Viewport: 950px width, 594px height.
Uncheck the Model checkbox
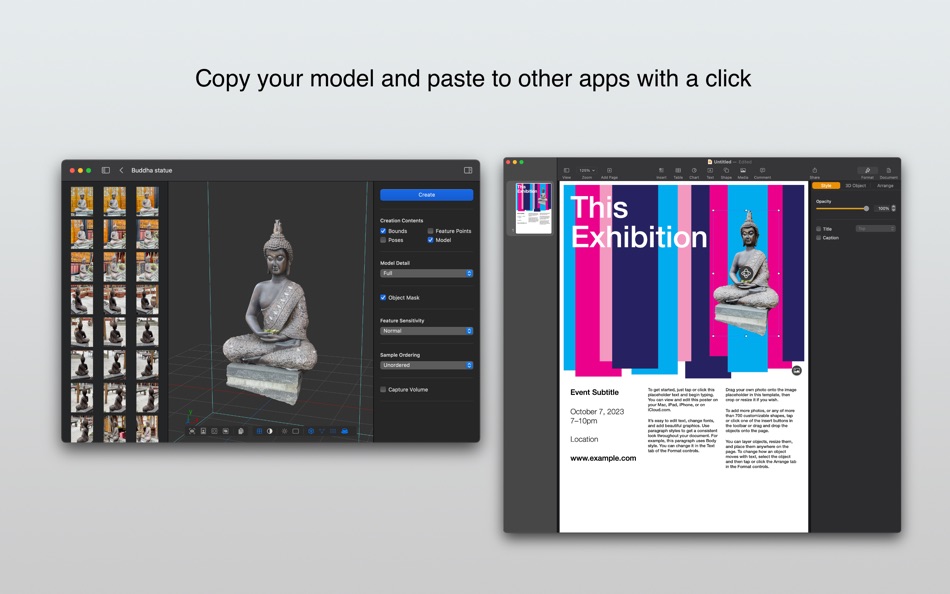(430, 240)
